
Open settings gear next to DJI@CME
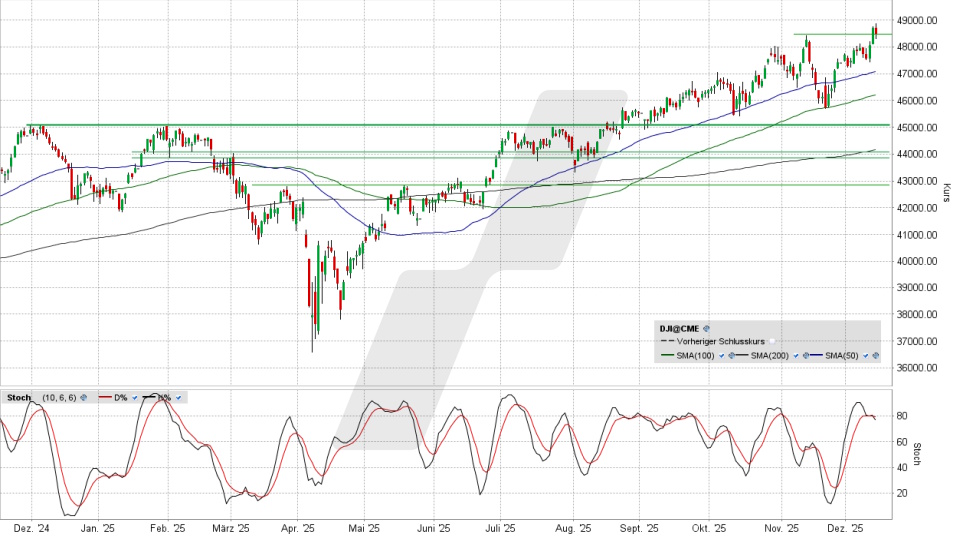[x=706, y=328]
